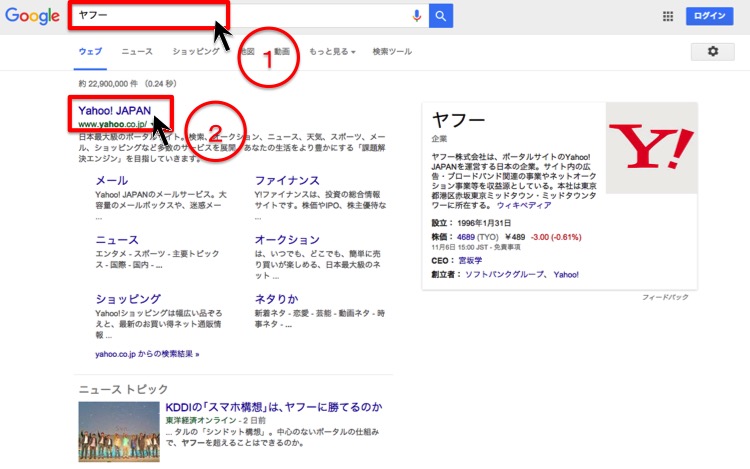Open the Google apps grid icon
750x469 pixels.
click(x=668, y=16)
